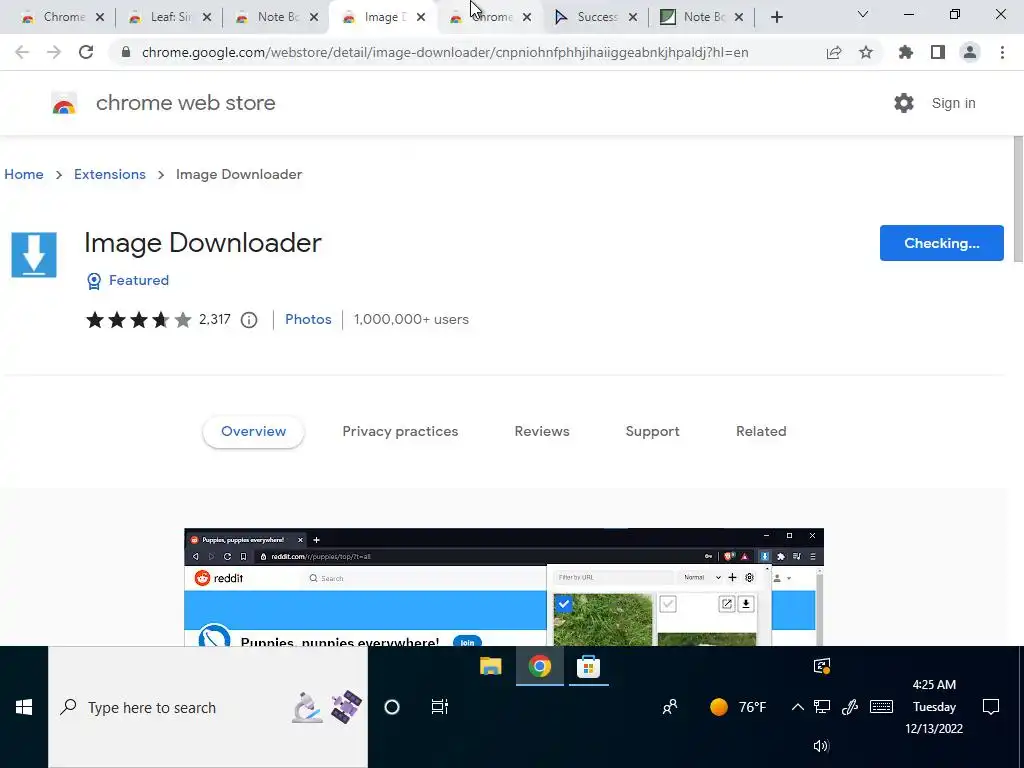Open the touch keyboard tray icon

(882, 707)
